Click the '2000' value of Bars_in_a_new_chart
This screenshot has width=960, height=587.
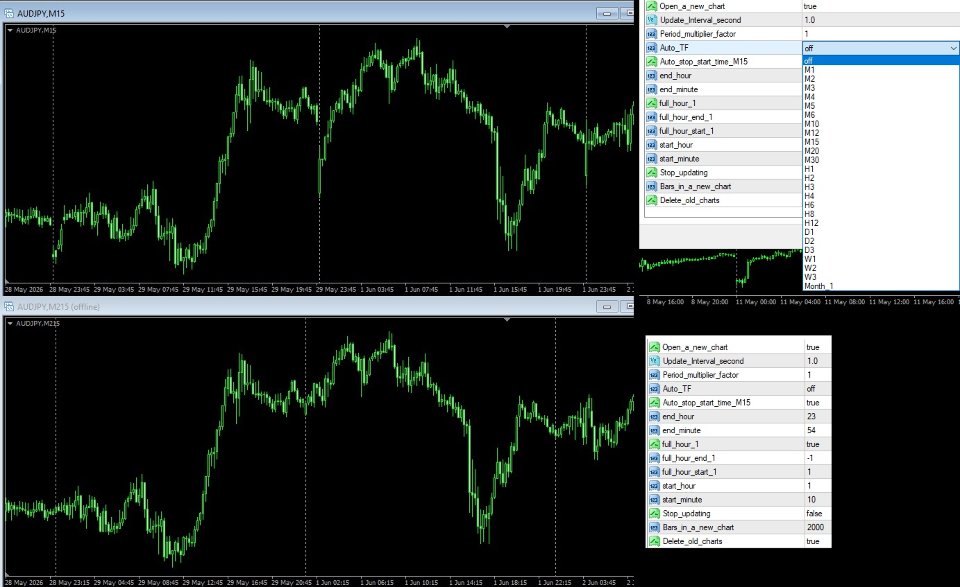click(x=816, y=527)
